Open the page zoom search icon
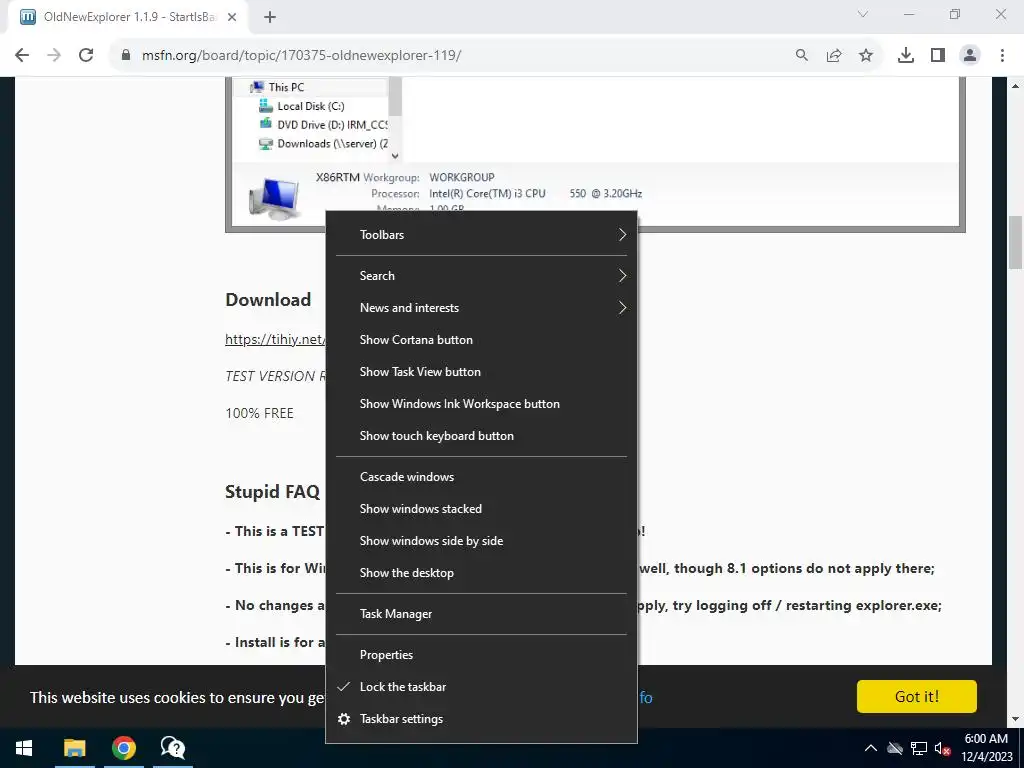The image size is (1024, 768). [x=801, y=55]
